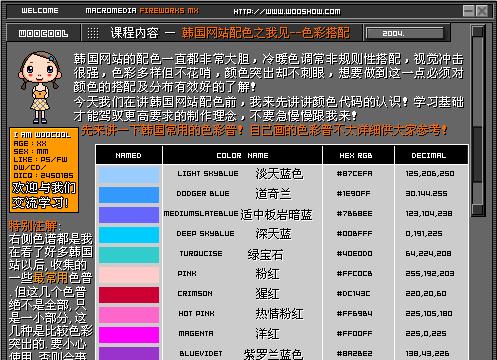The height and width of the screenshot is (360, 497).
Task: Select the Pink color swatch
Action: pos(129,275)
